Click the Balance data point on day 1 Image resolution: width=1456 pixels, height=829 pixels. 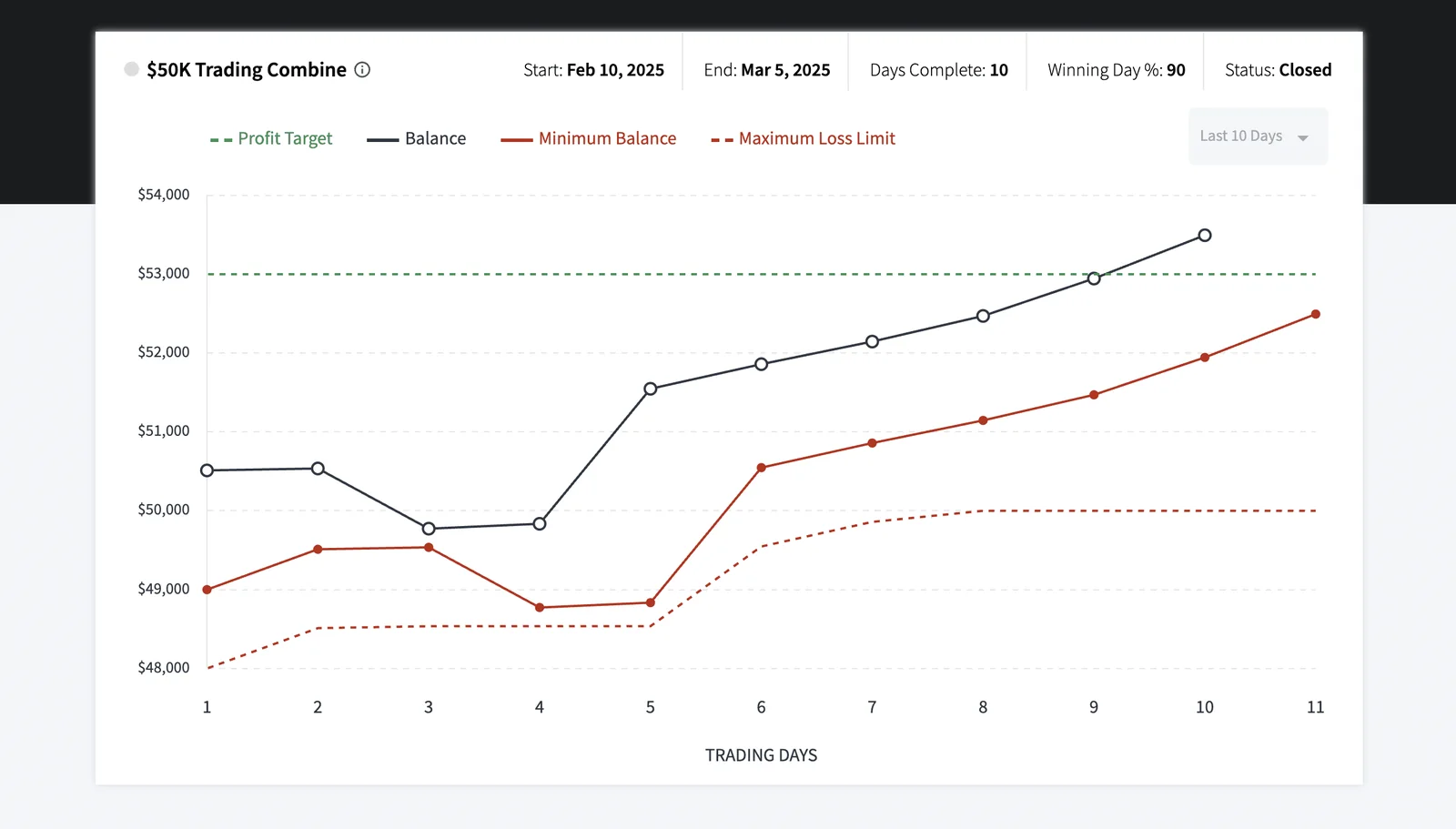[207, 470]
